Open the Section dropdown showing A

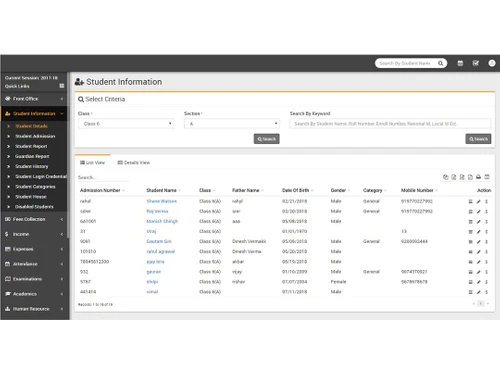(x=232, y=124)
